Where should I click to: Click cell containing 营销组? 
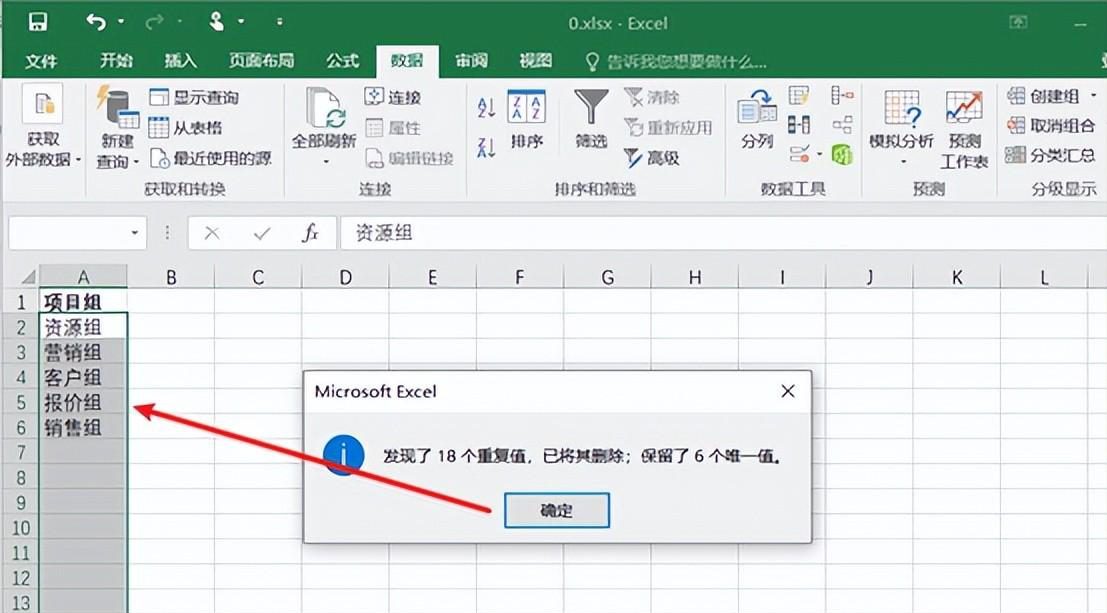point(83,352)
